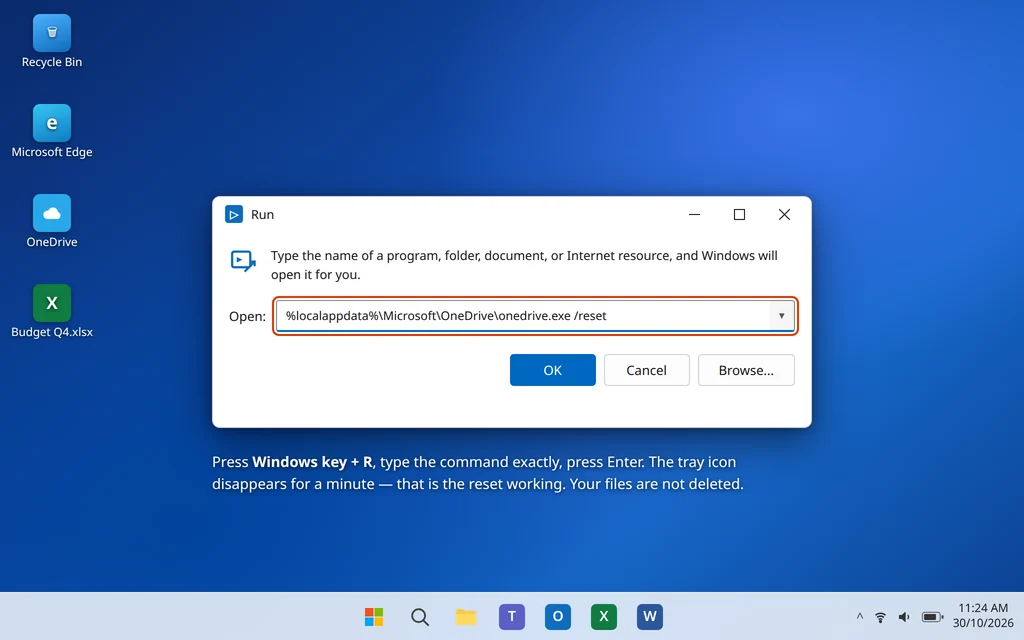This screenshot has width=1024, height=640.
Task: Click the volume speaker tray icon
Action: 904,616
